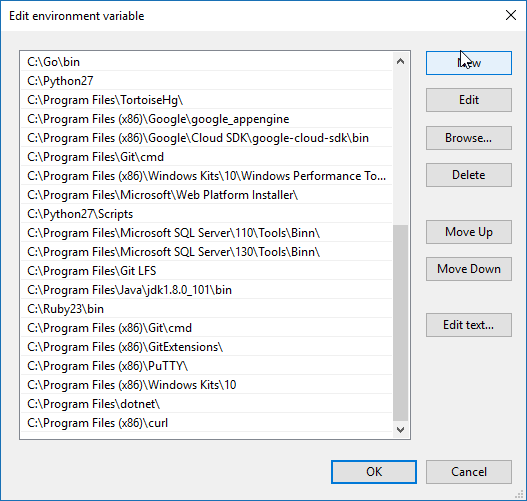Open the Browse... folder dialog
This screenshot has height=501, width=527.
[x=469, y=138]
